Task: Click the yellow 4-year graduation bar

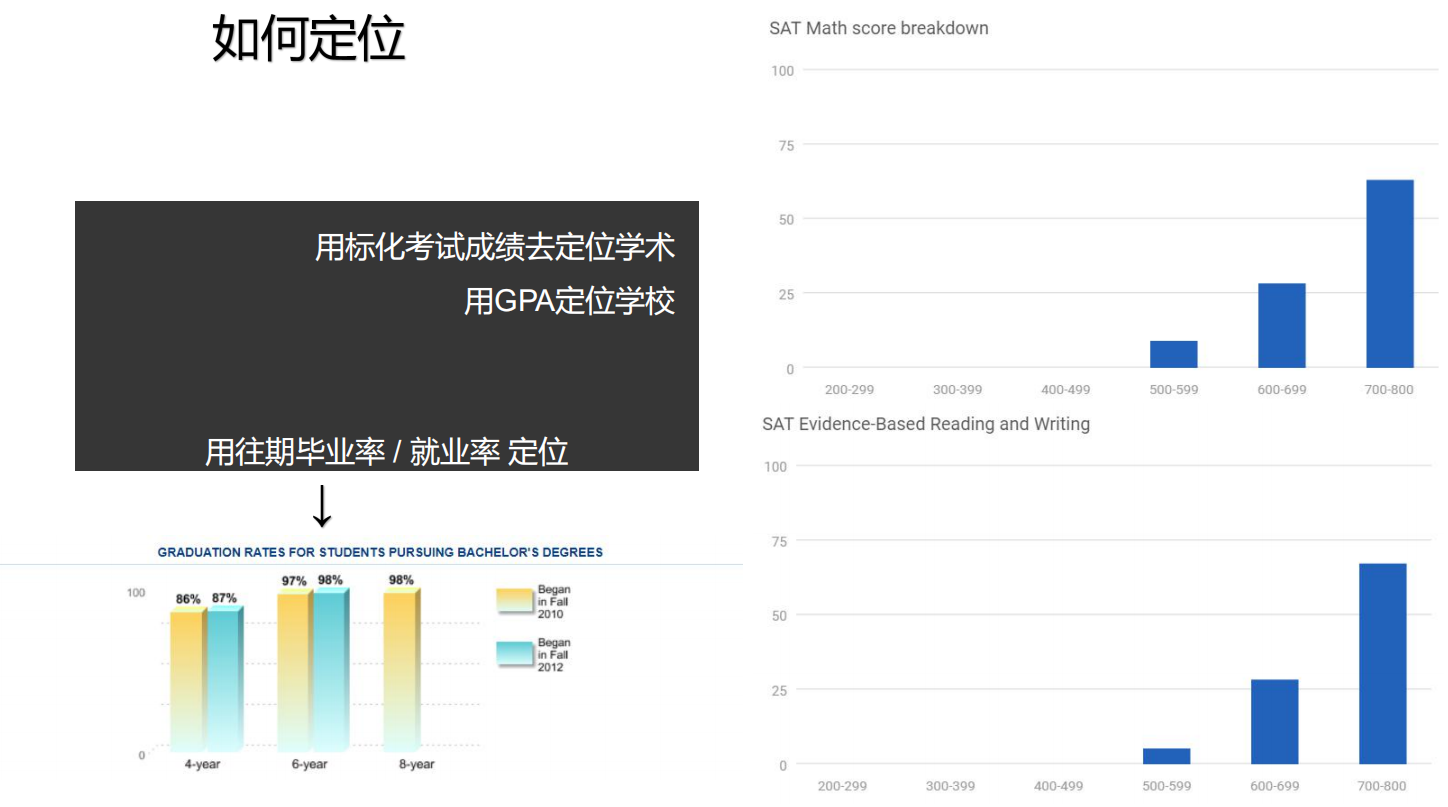Action: pyautogui.click(x=188, y=680)
